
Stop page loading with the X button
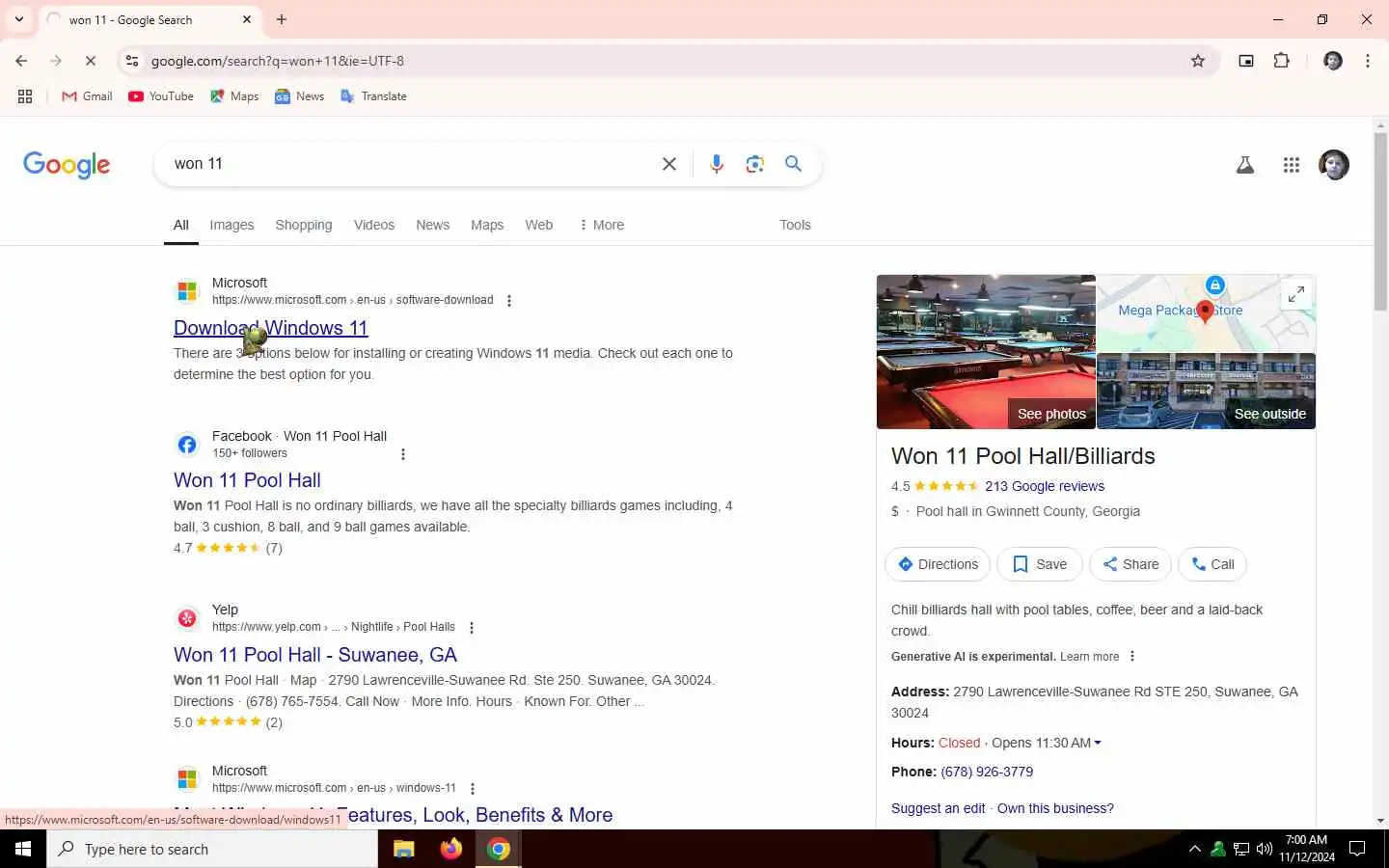point(91,61)
